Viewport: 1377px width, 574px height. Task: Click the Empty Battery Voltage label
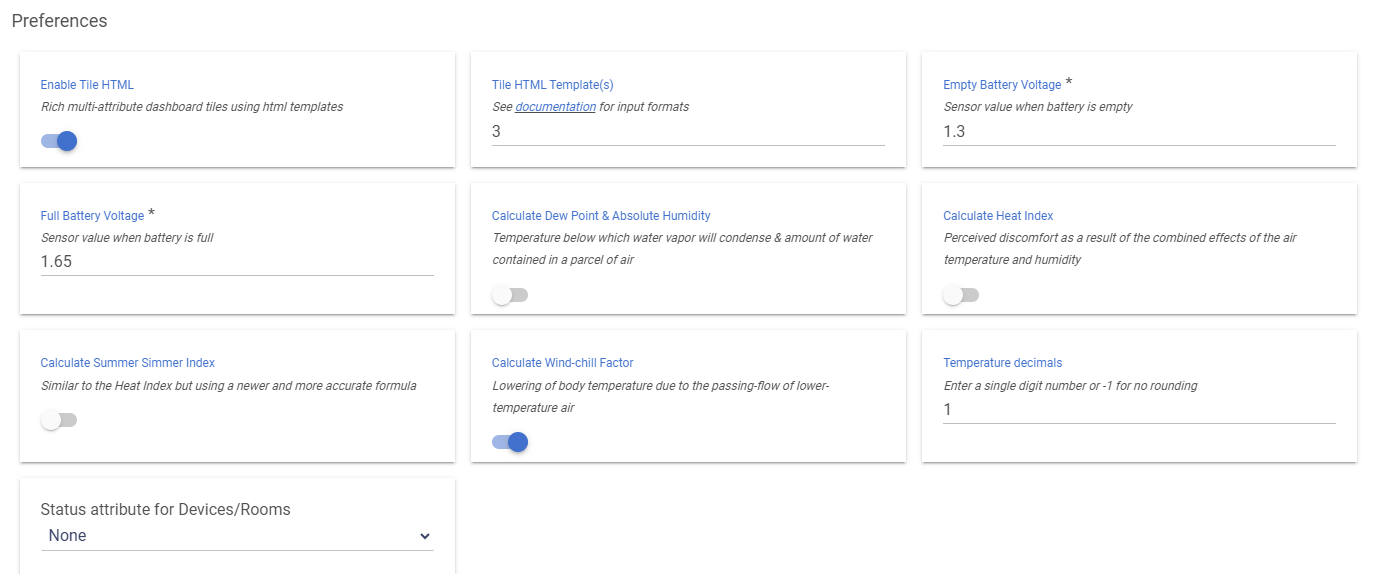click(1002, 85)
